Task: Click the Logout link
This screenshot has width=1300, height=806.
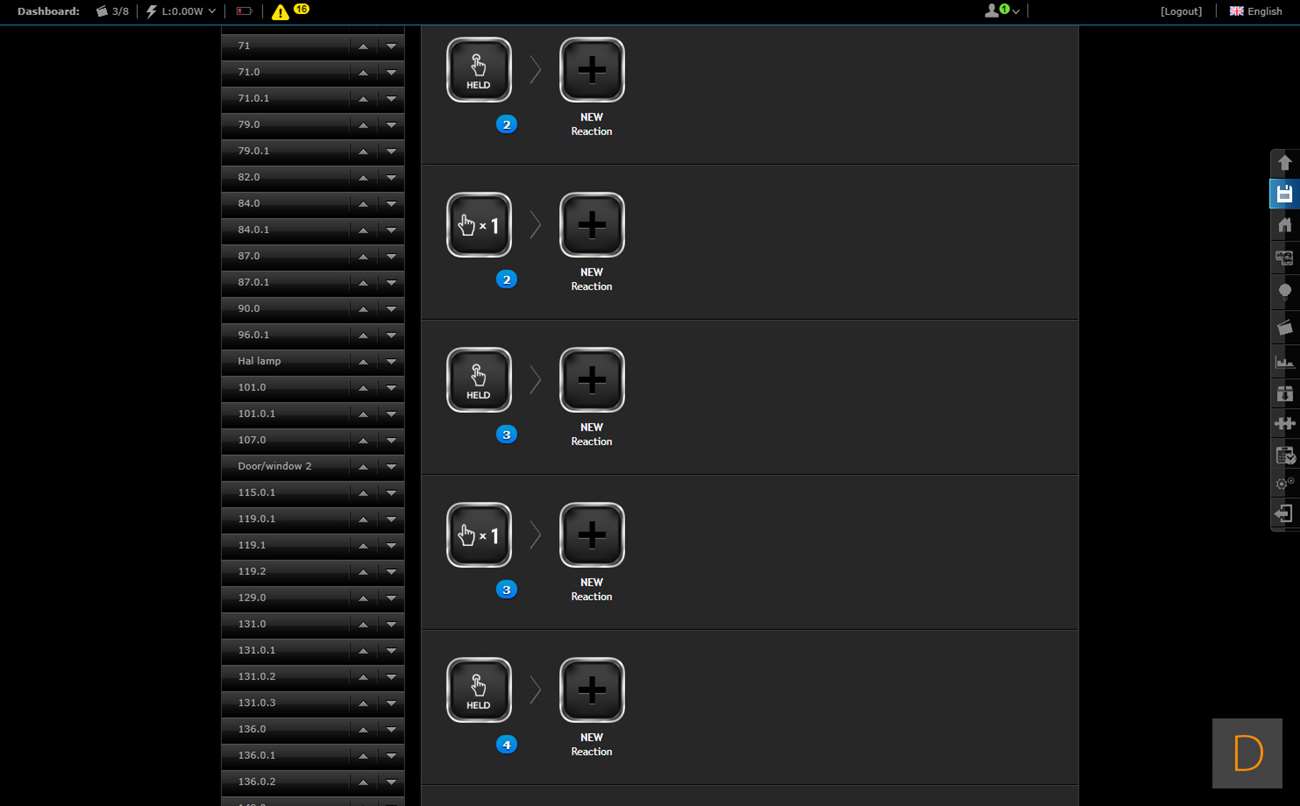Action: click(1181, 11)
